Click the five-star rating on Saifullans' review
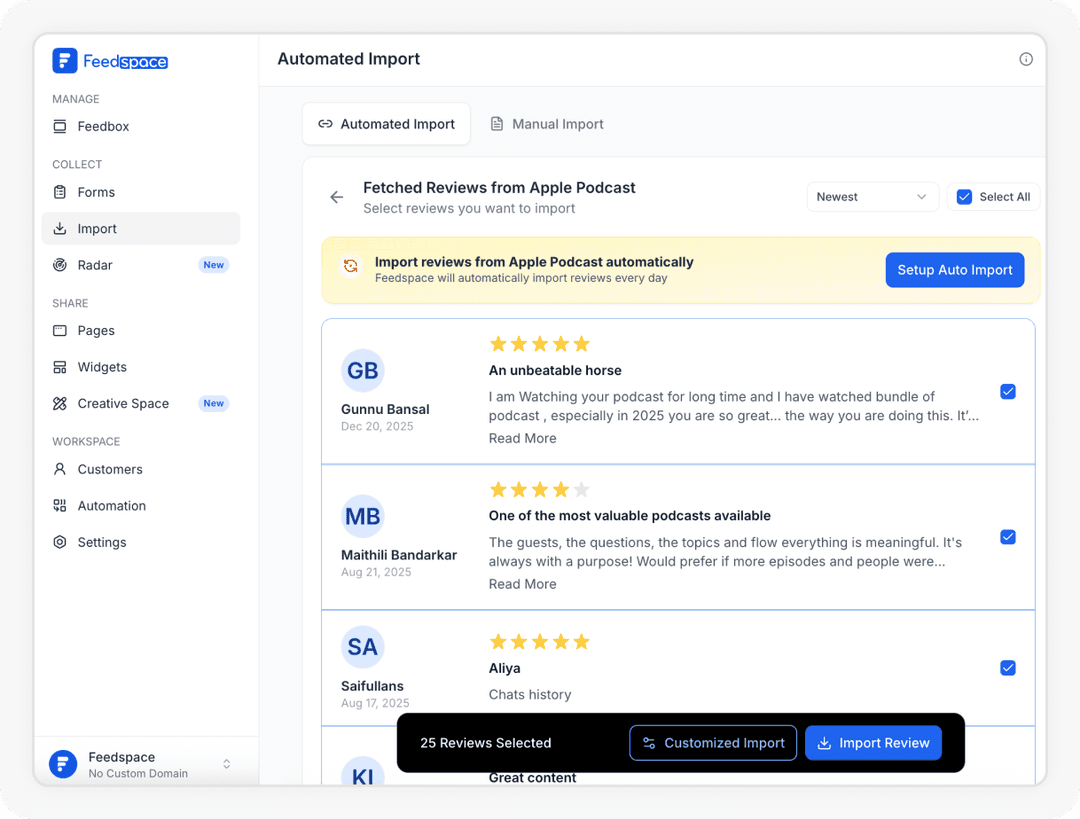 (x=540, y=642)
